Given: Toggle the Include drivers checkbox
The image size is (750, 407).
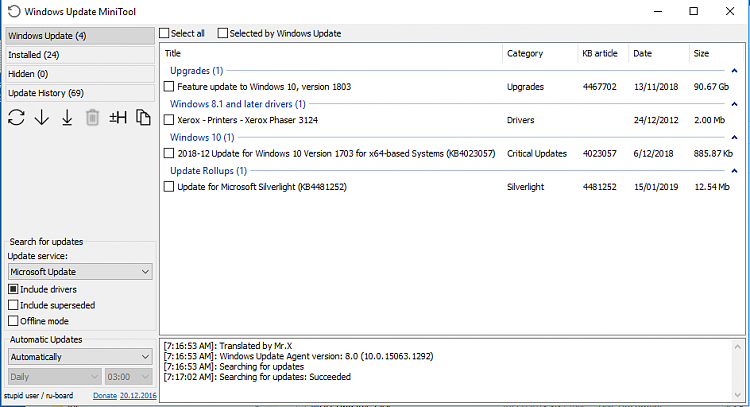Looking at the screenshot, I should [x=13, y=289].
